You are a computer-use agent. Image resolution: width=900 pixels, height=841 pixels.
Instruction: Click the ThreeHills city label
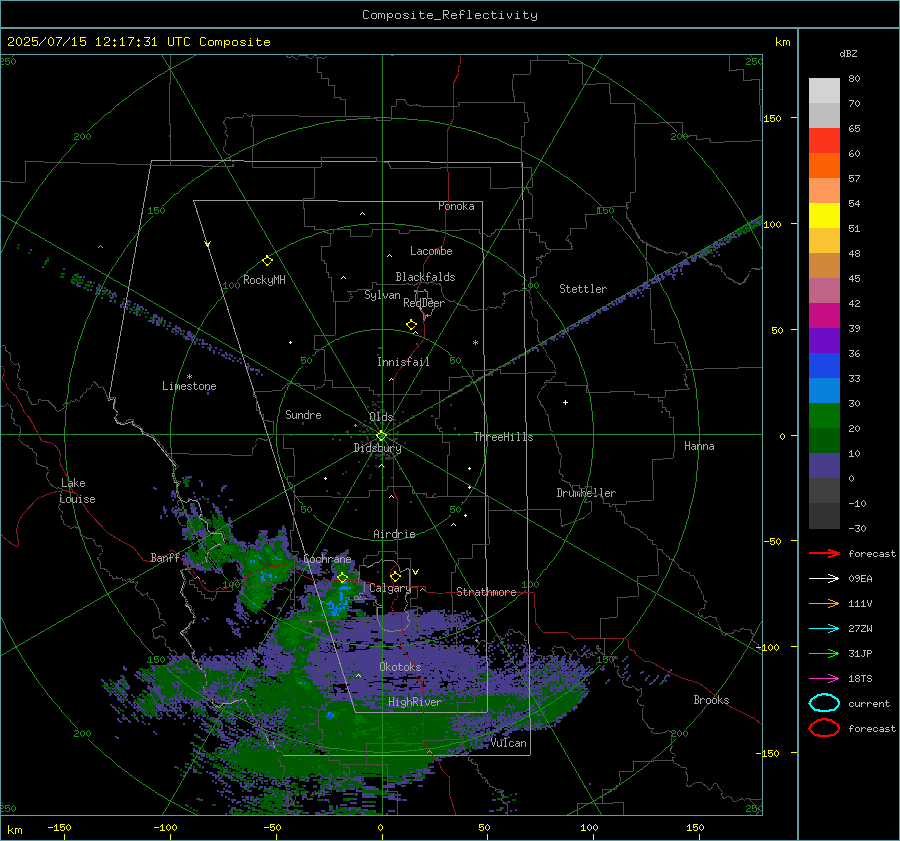[503, 437]
